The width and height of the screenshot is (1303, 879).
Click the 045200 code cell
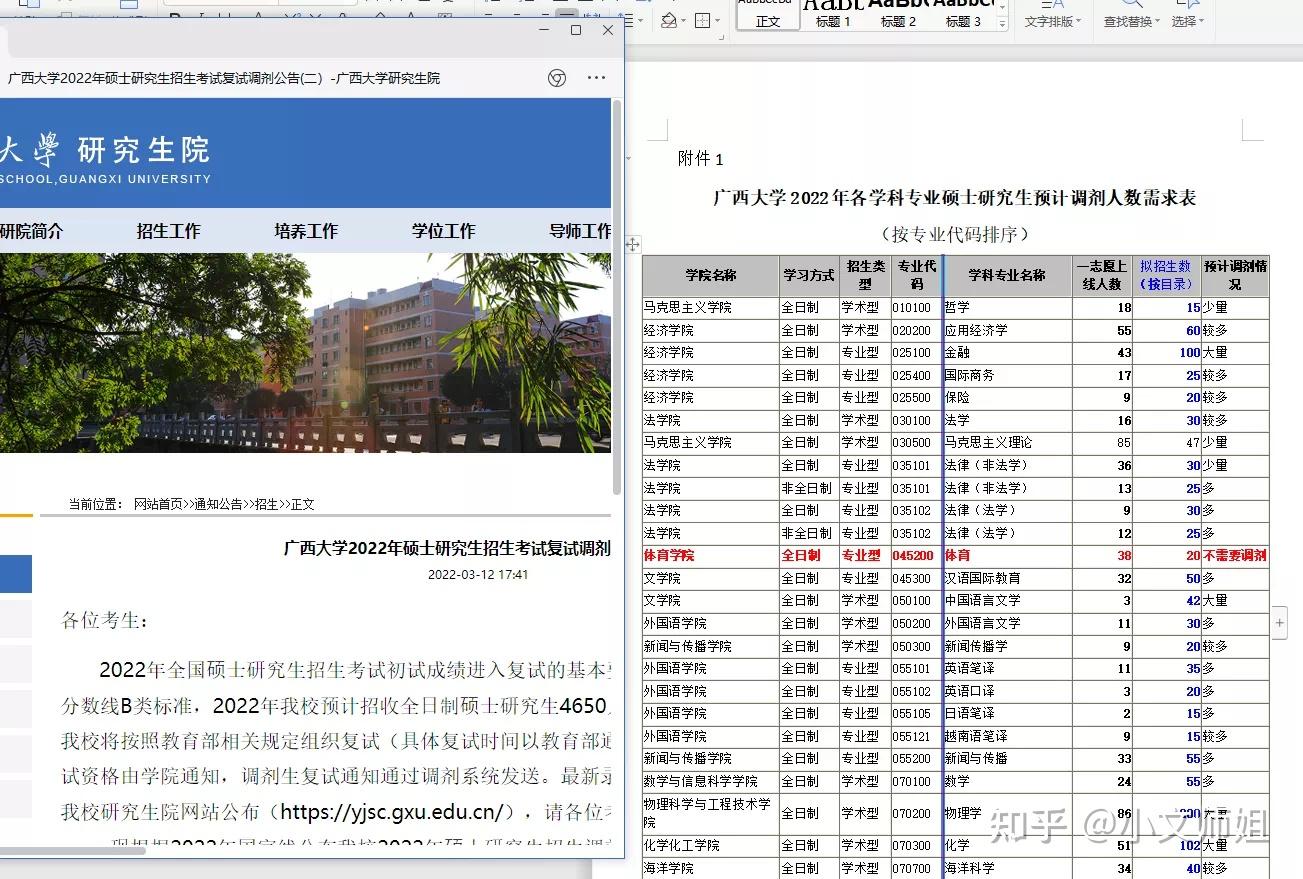click(x=916, y=555)
